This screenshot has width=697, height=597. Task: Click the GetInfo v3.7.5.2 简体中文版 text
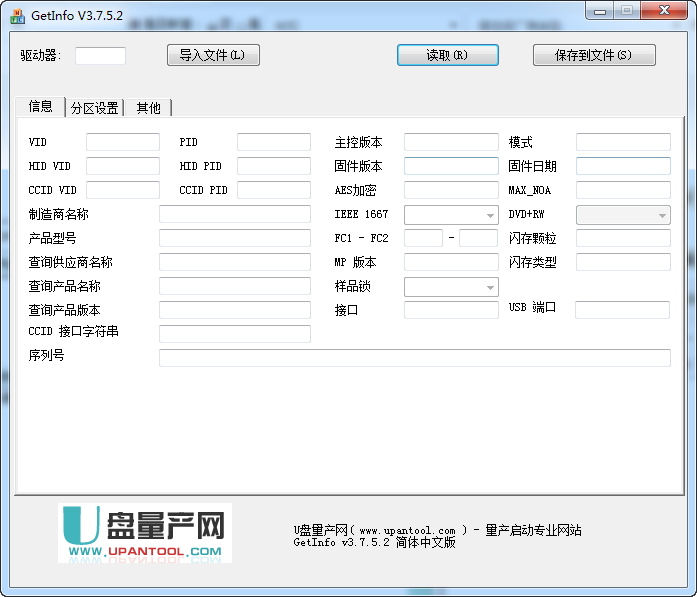coord(374,542)
